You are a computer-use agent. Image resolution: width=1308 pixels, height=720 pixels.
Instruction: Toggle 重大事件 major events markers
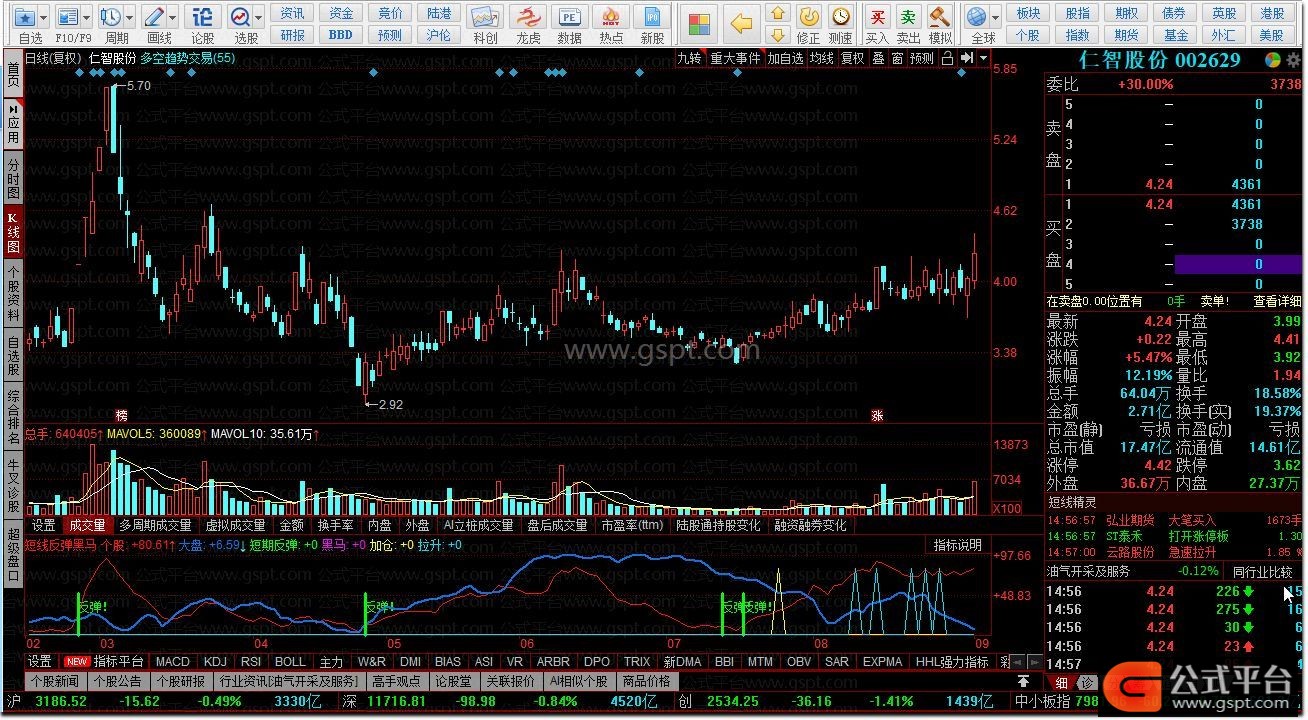[x=735, y=59]
